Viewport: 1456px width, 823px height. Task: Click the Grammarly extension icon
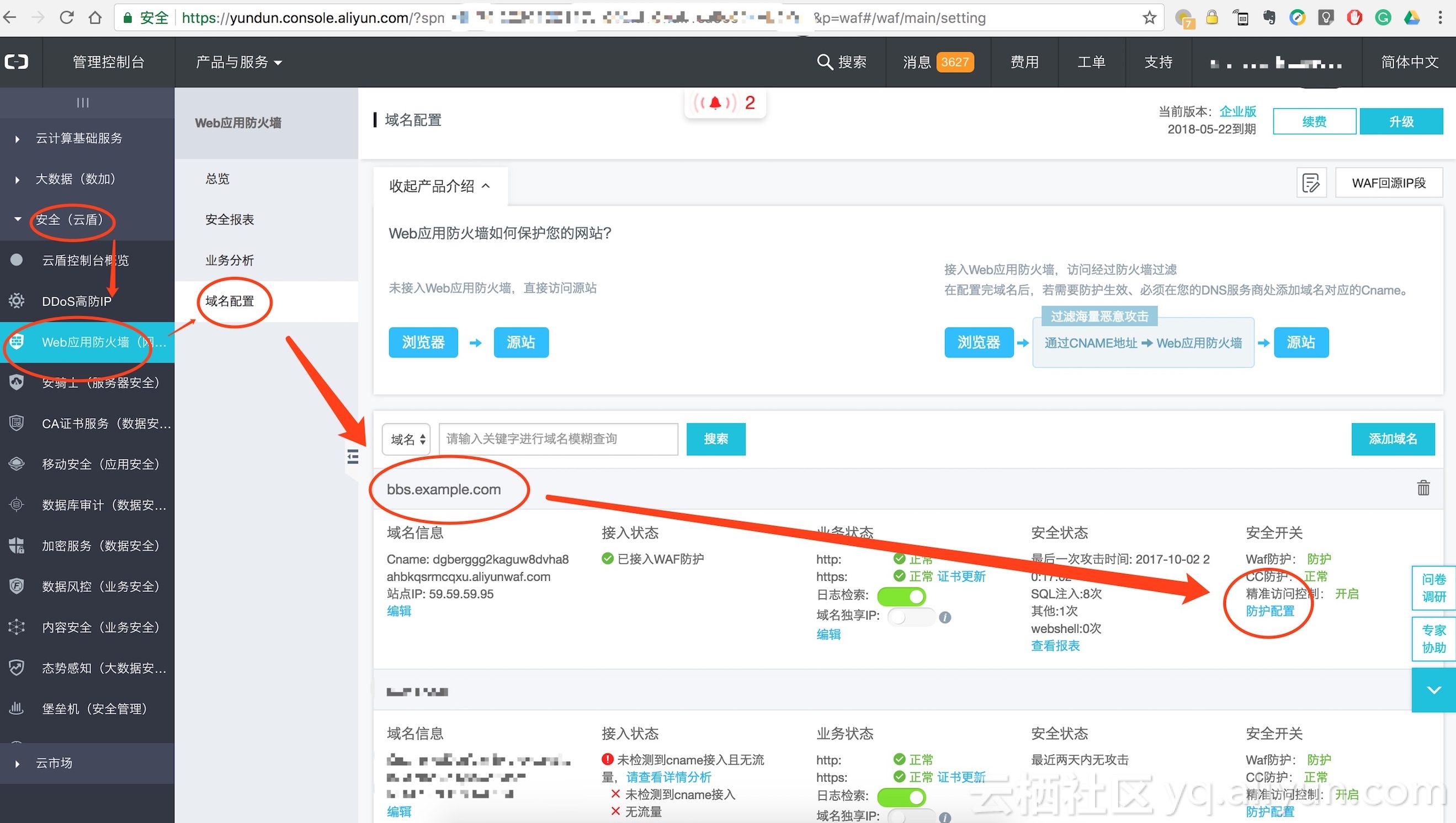(1383, 18)
